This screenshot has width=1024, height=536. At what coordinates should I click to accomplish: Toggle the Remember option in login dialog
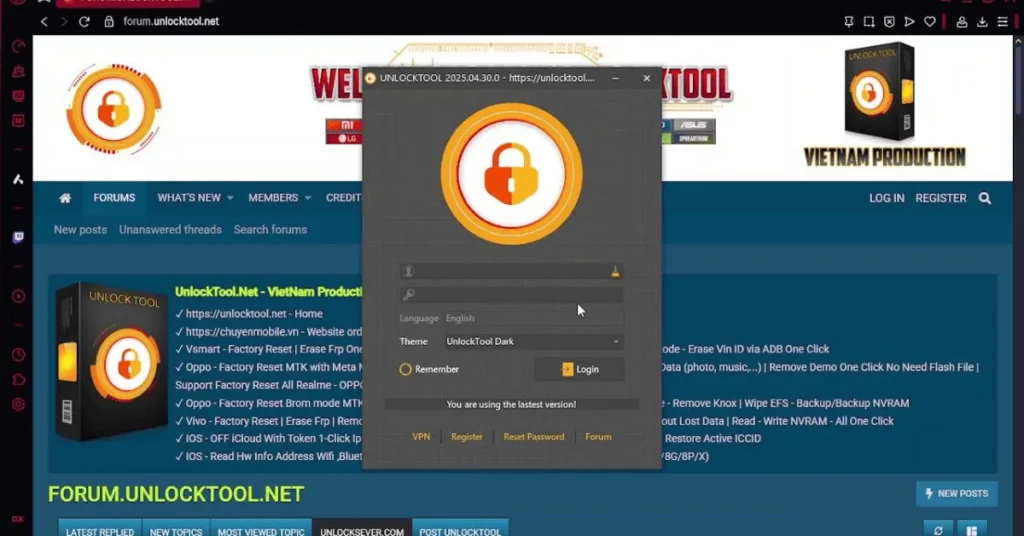click(x=429, y=369)
